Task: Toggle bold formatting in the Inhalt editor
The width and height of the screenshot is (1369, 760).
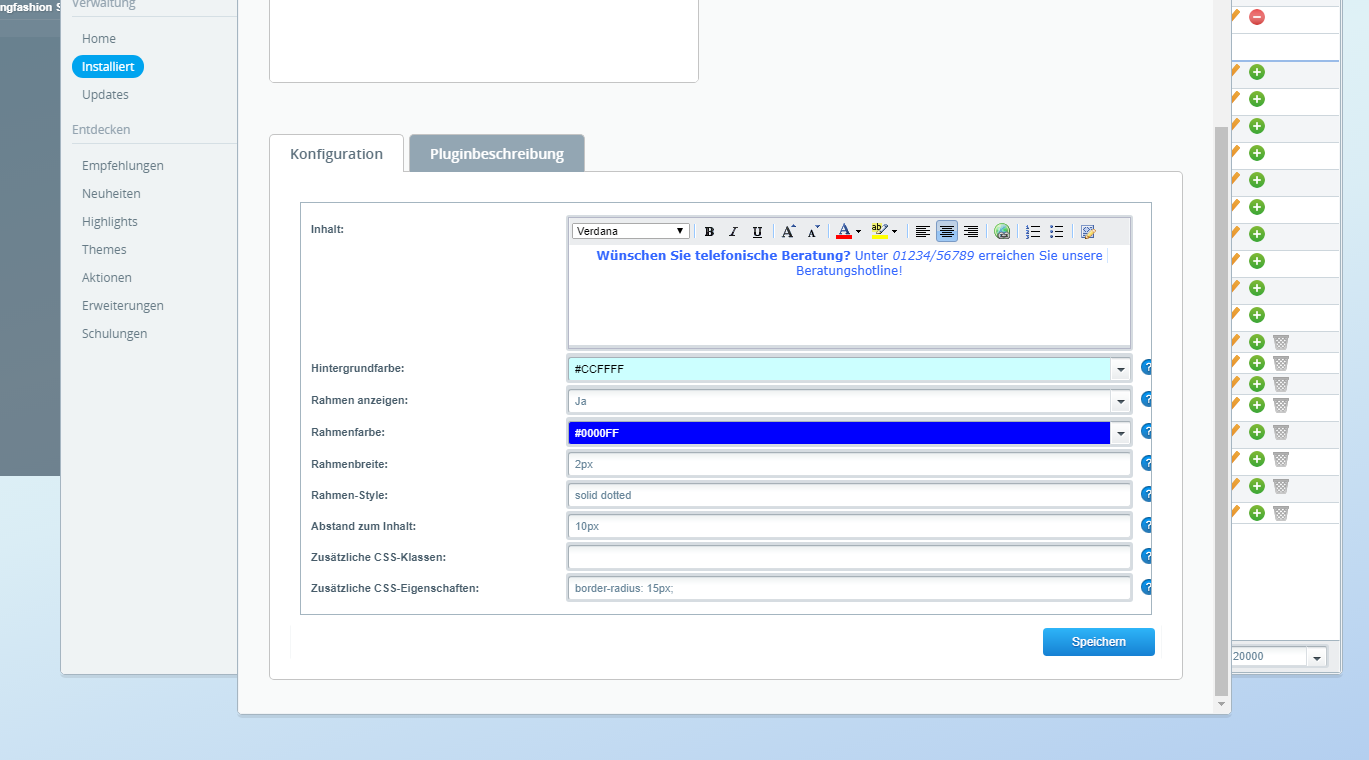Action: pyautogui.click(x=709, y=232)
